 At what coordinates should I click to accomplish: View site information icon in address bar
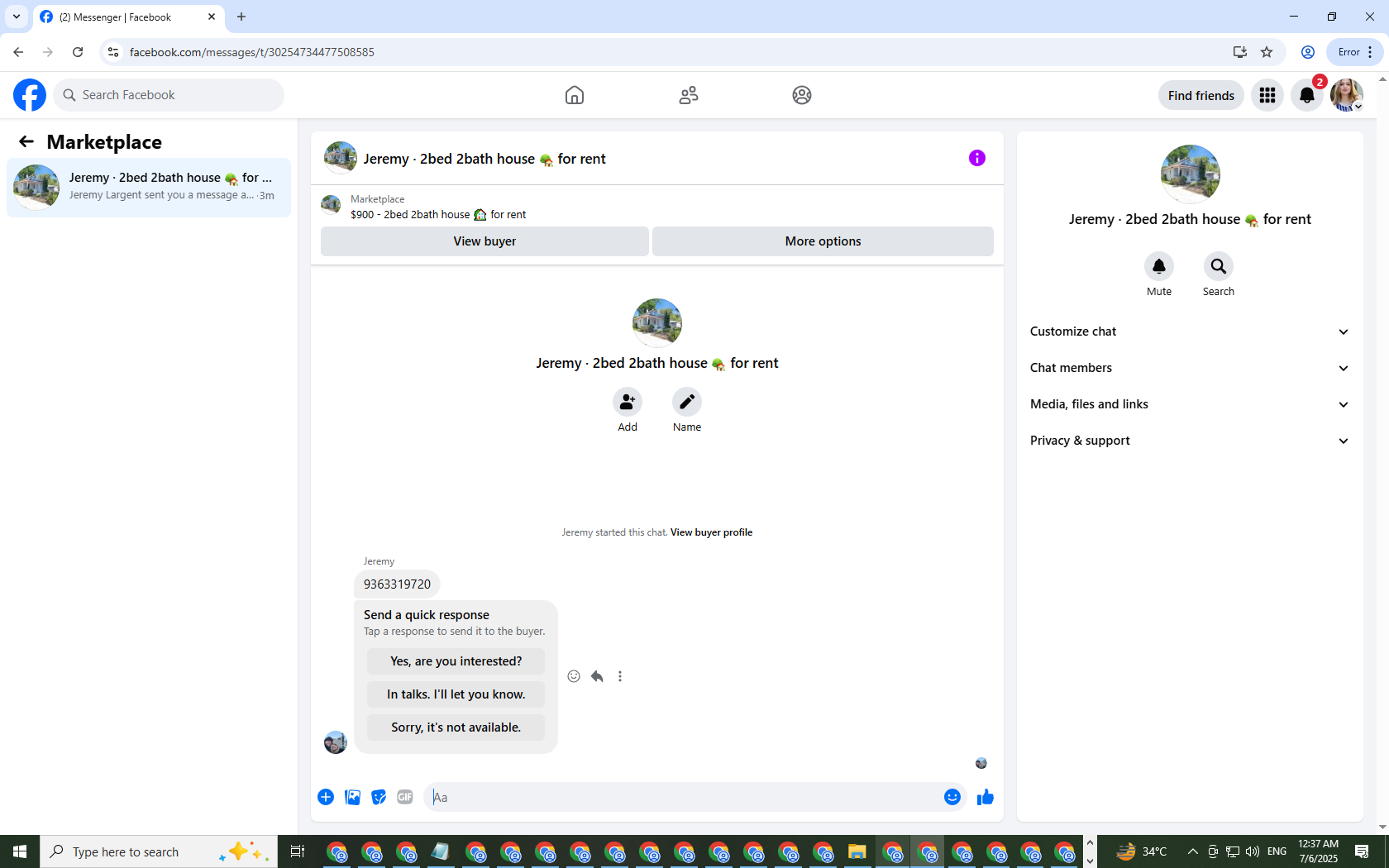113,52
